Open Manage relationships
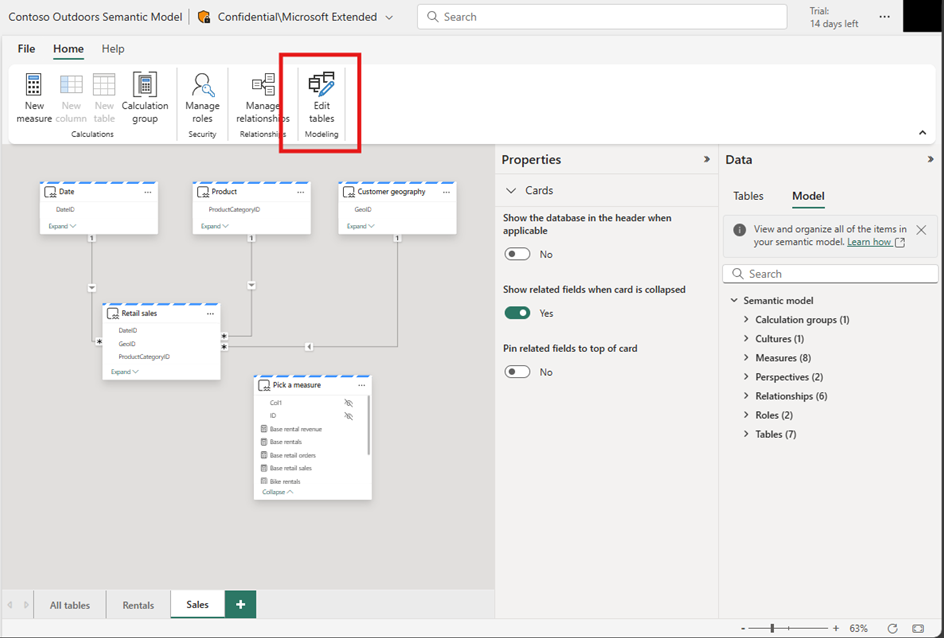Screen dimensions: 944x638 263,98
